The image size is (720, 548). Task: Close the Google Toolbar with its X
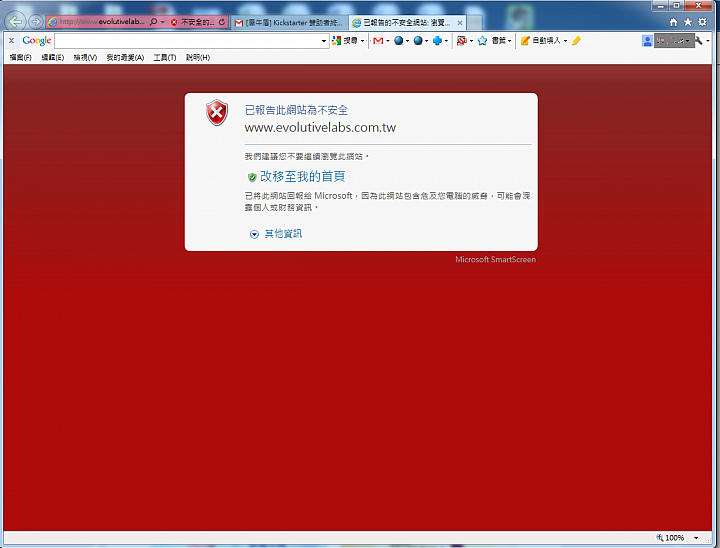coord(12,40)
